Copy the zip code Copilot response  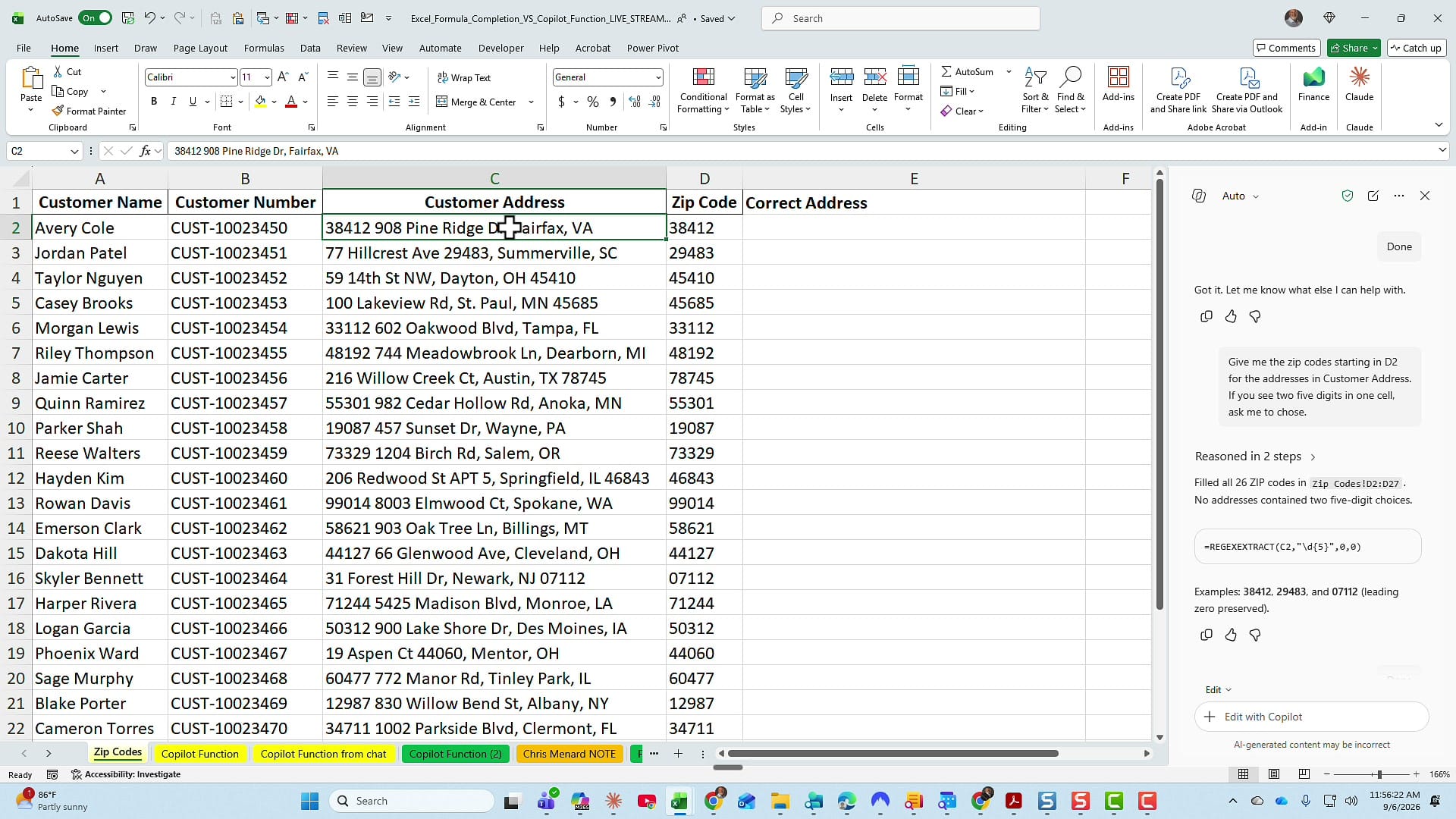pyautogui.click(x=1207, y=635)
